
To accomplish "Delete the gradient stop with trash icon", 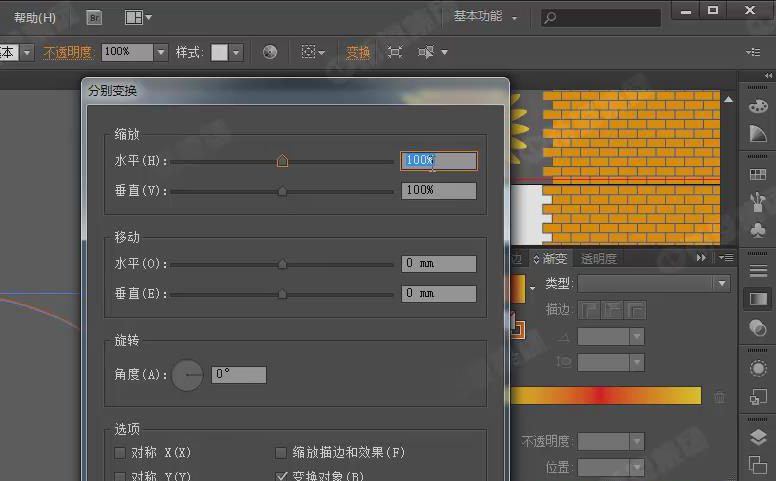I will 719,397.
